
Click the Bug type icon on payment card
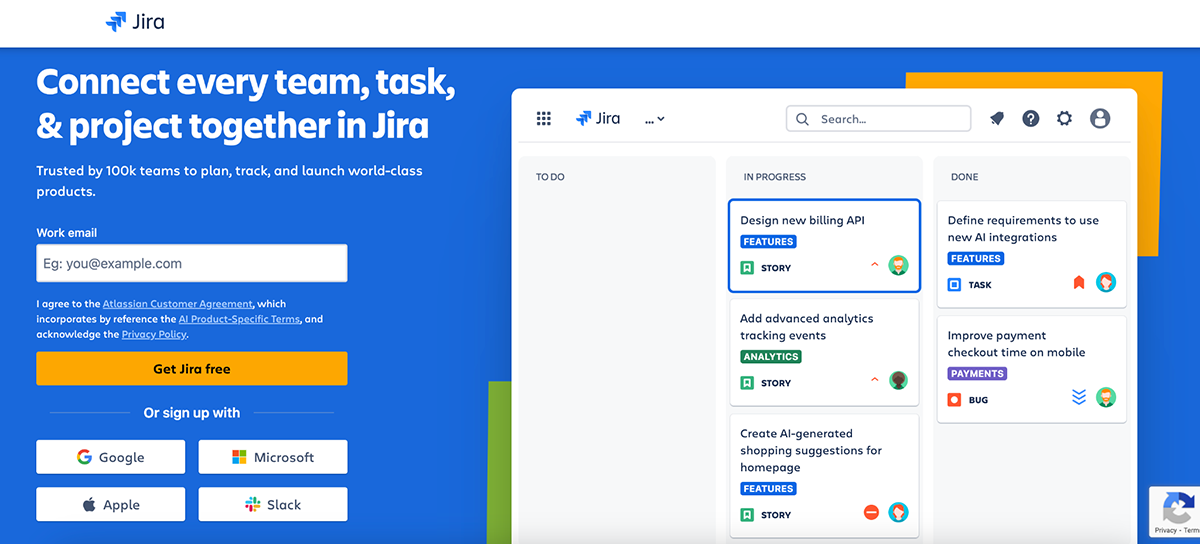955,400
